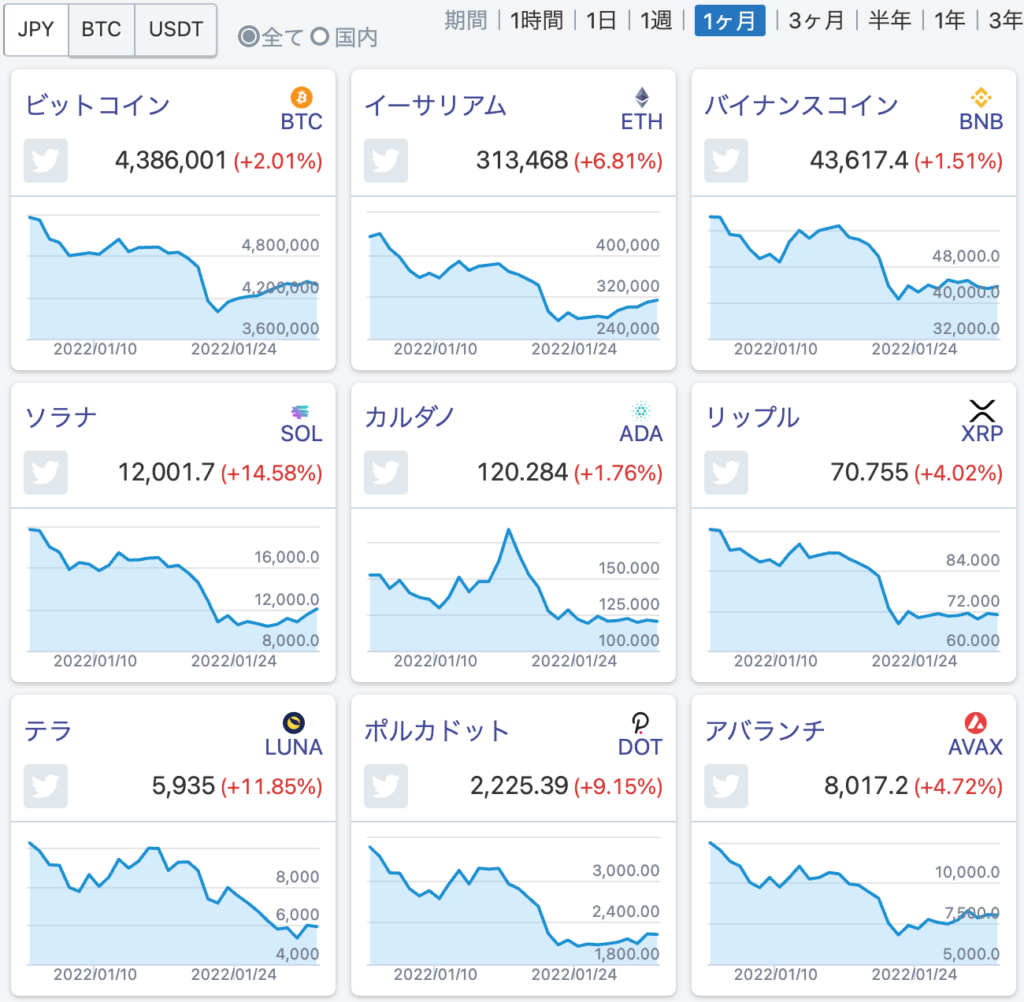Viewport: 1024px width, 1002px height.
Task: Switch to the USDT currency tab
Action: coord(174,30)
